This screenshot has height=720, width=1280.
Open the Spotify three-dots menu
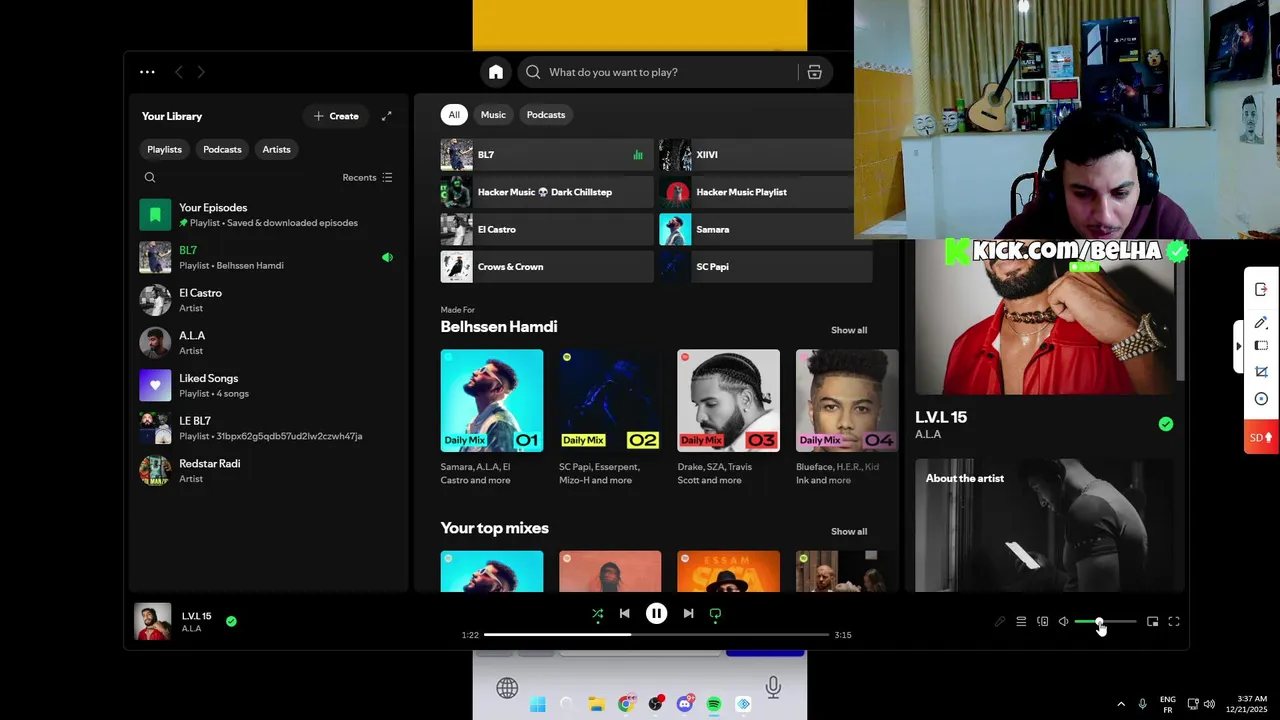tap(147, 72)
